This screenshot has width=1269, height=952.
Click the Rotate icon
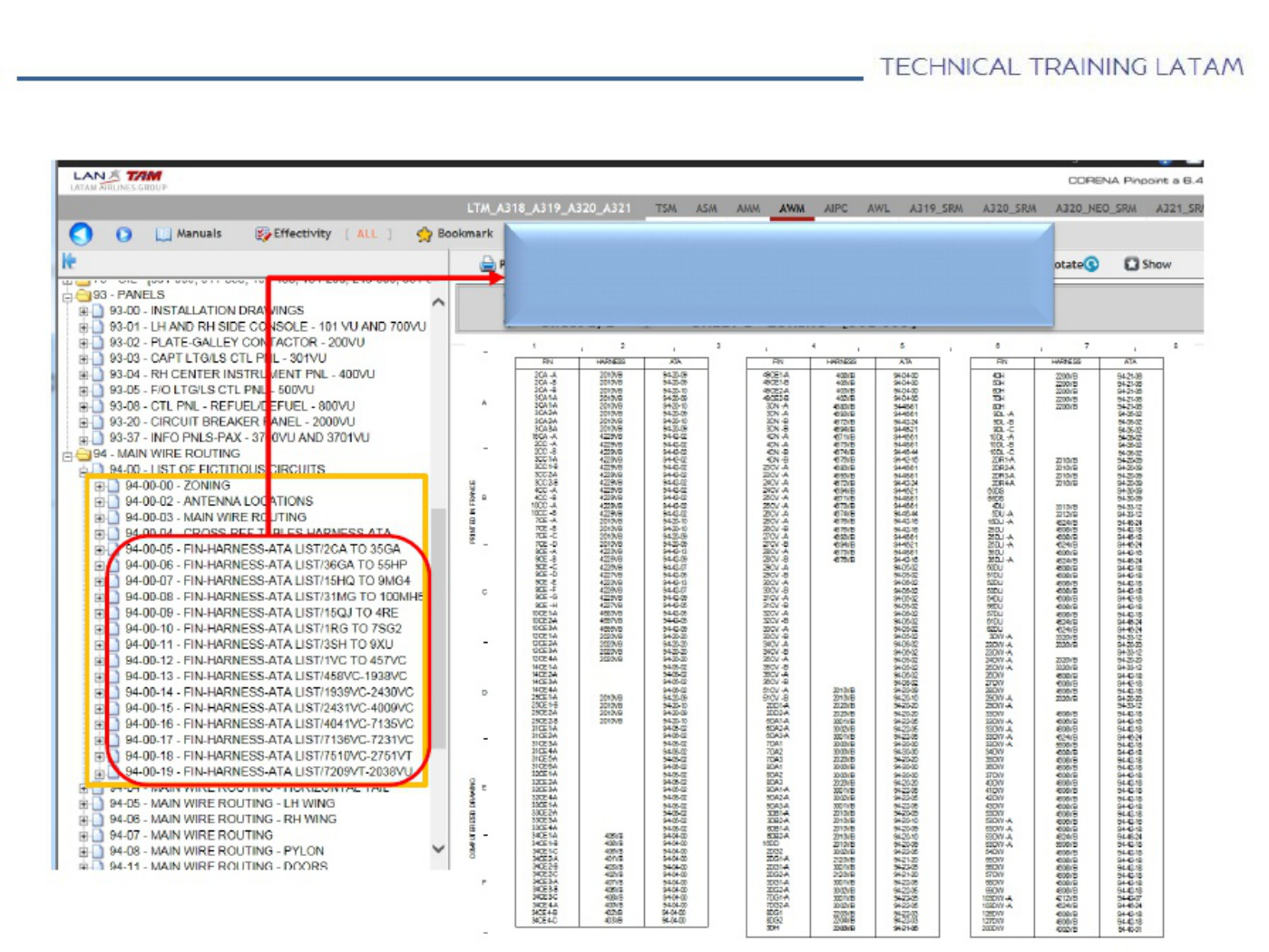1091,264
